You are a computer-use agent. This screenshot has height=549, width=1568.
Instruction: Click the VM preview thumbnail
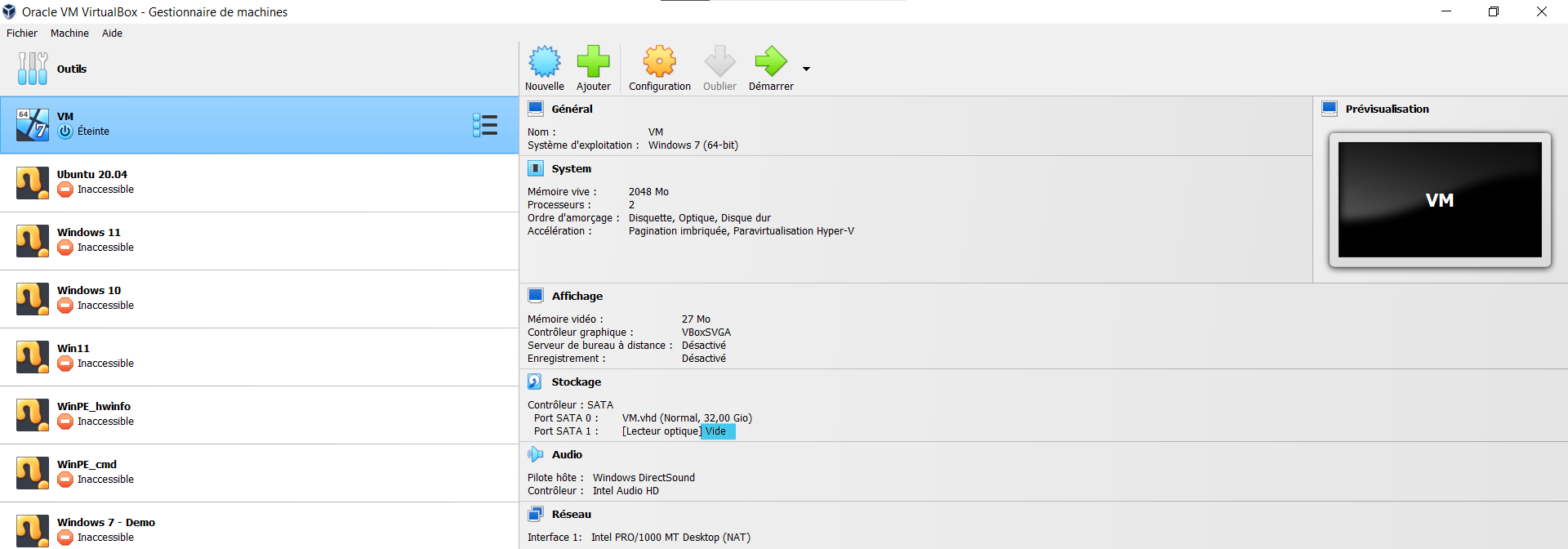1439,200
